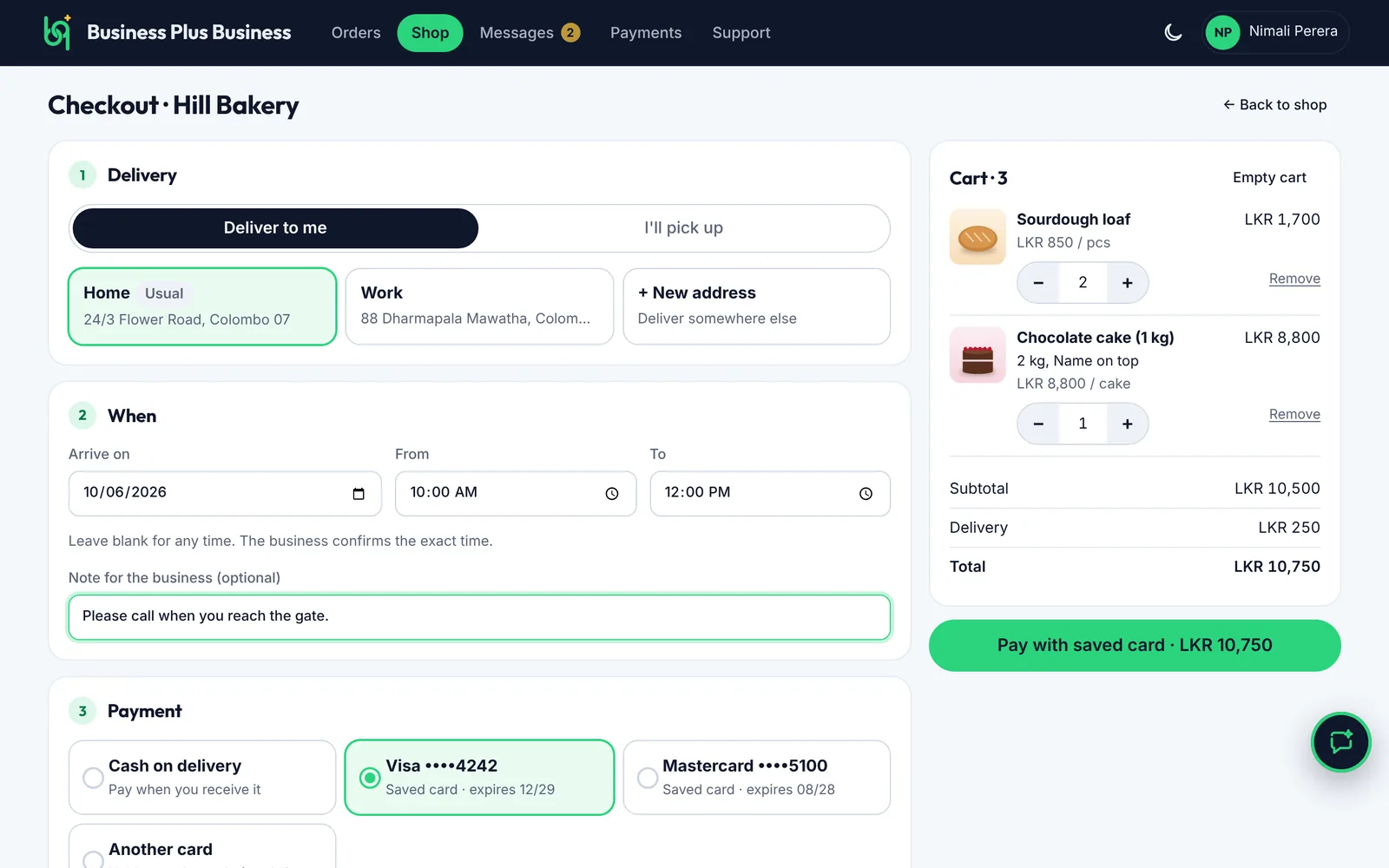Select Cash on delivery payment
Viewport: 1389px width, 868px height.
pyautogui.click(x=202, y=777)
